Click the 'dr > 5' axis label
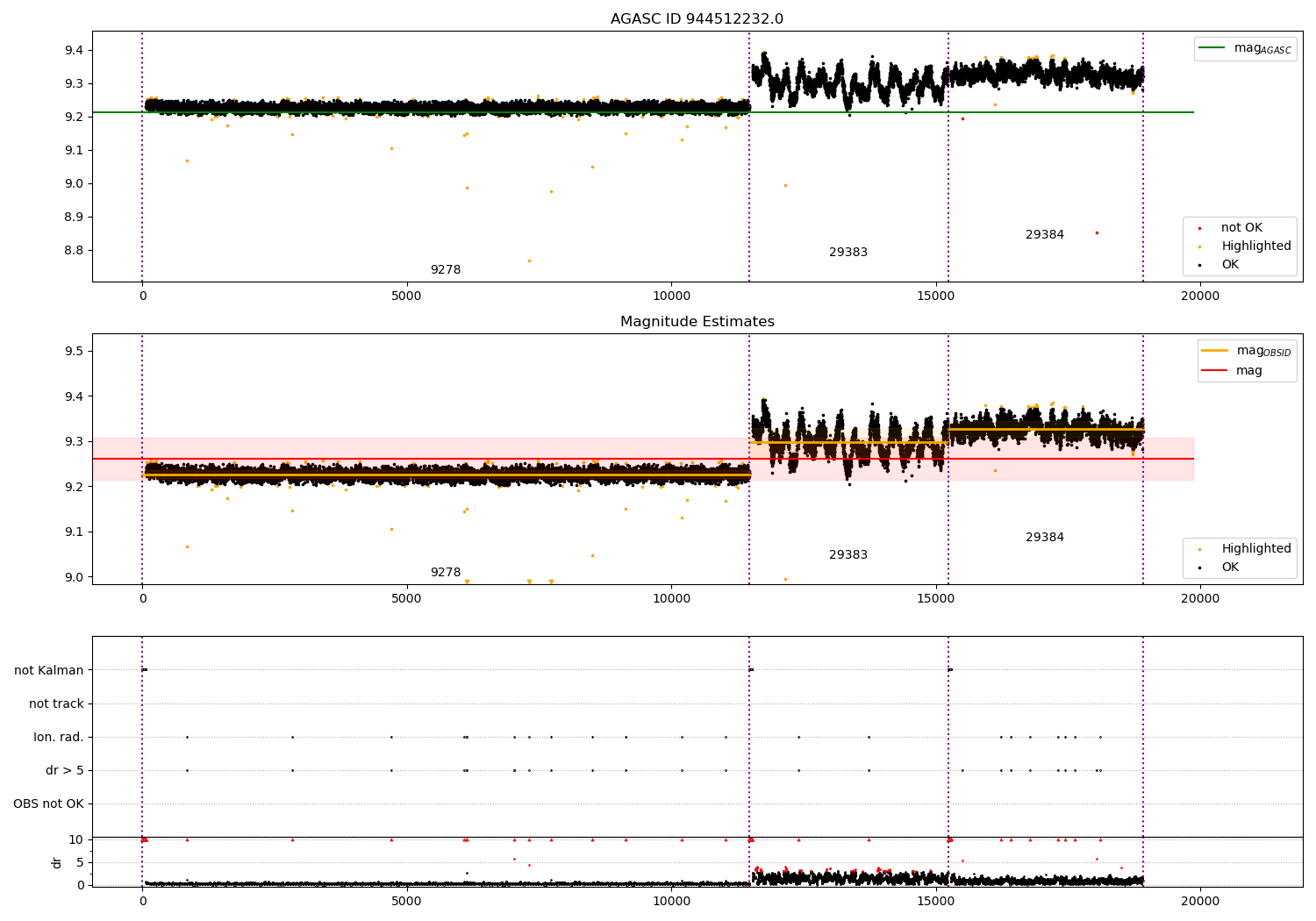 65,771
